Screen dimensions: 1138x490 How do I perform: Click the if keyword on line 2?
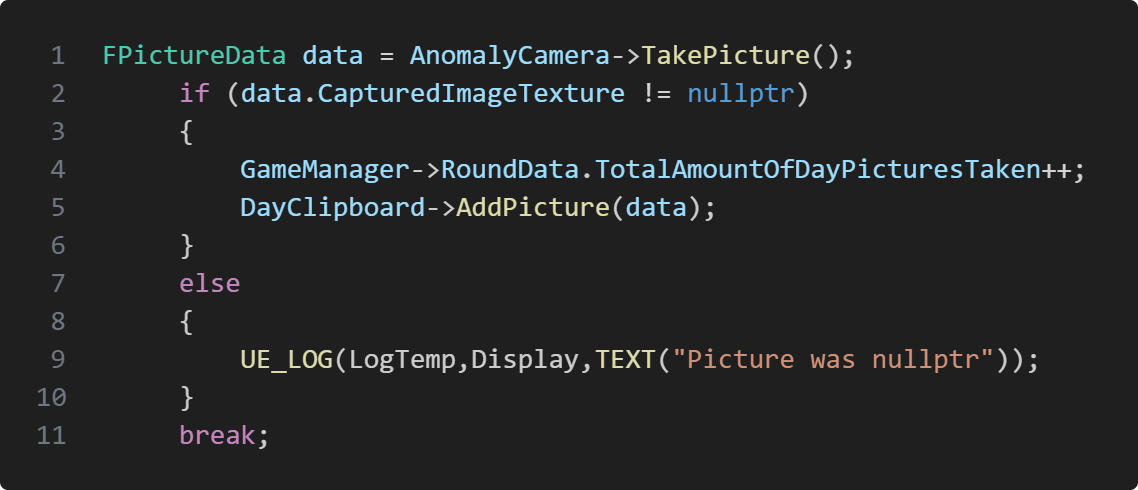(x=194, y=94)
